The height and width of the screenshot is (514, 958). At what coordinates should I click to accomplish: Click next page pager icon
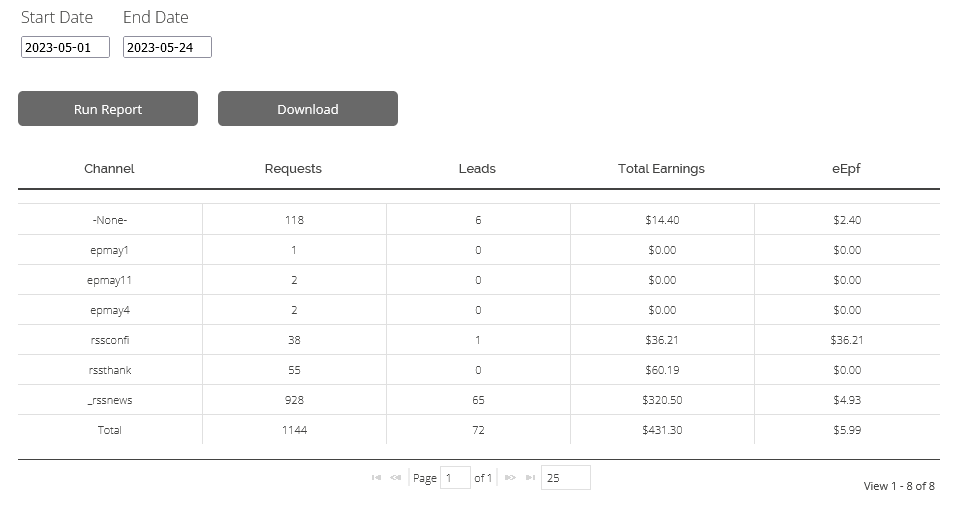coord(510,477)
